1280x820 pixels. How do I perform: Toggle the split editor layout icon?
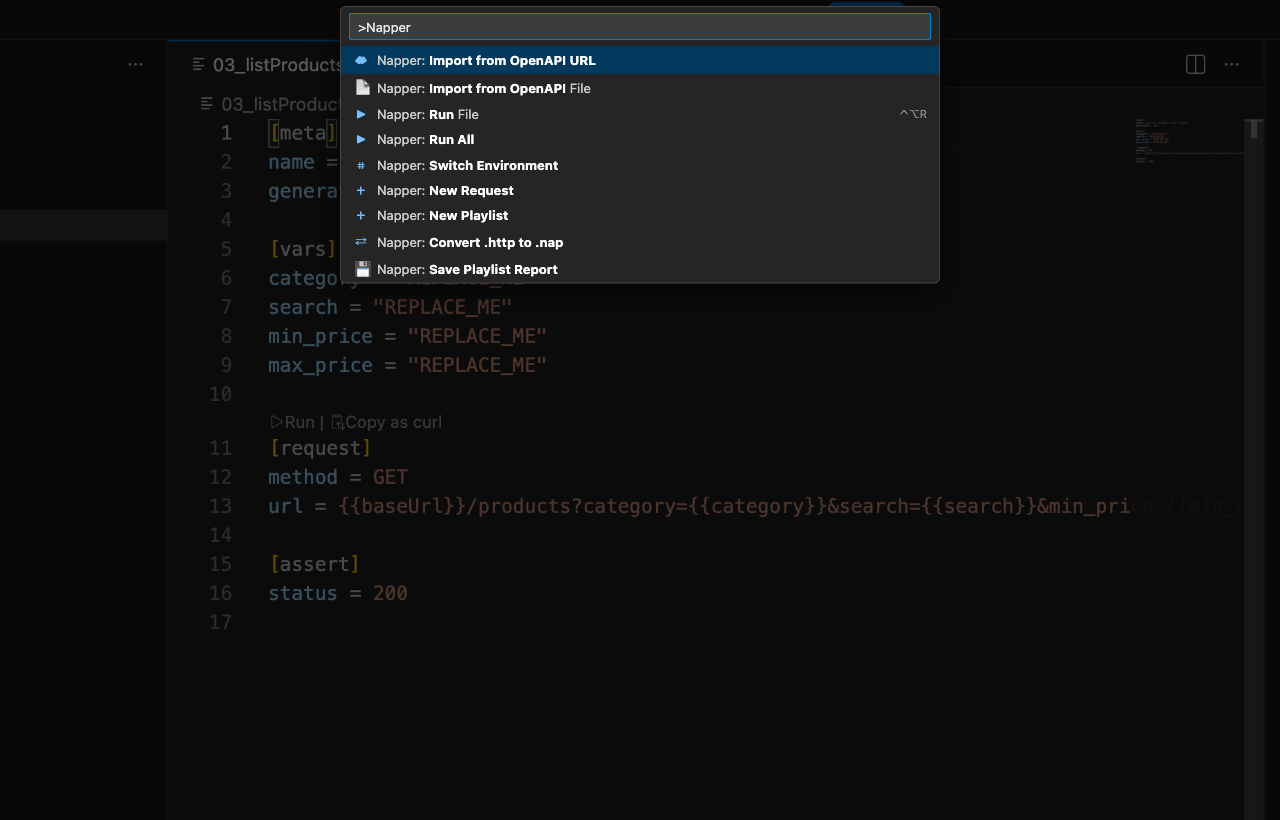coord(1195,64)
